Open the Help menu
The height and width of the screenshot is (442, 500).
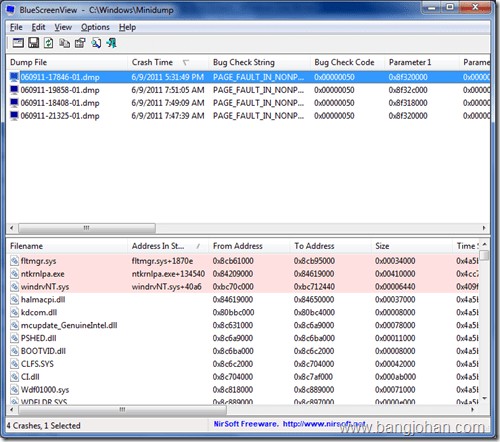127,27
